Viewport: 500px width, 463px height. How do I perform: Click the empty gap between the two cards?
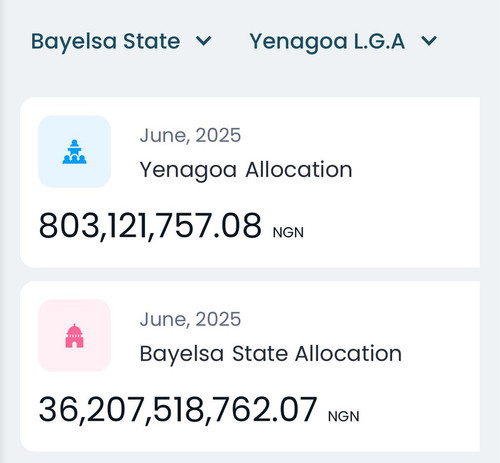250,274
